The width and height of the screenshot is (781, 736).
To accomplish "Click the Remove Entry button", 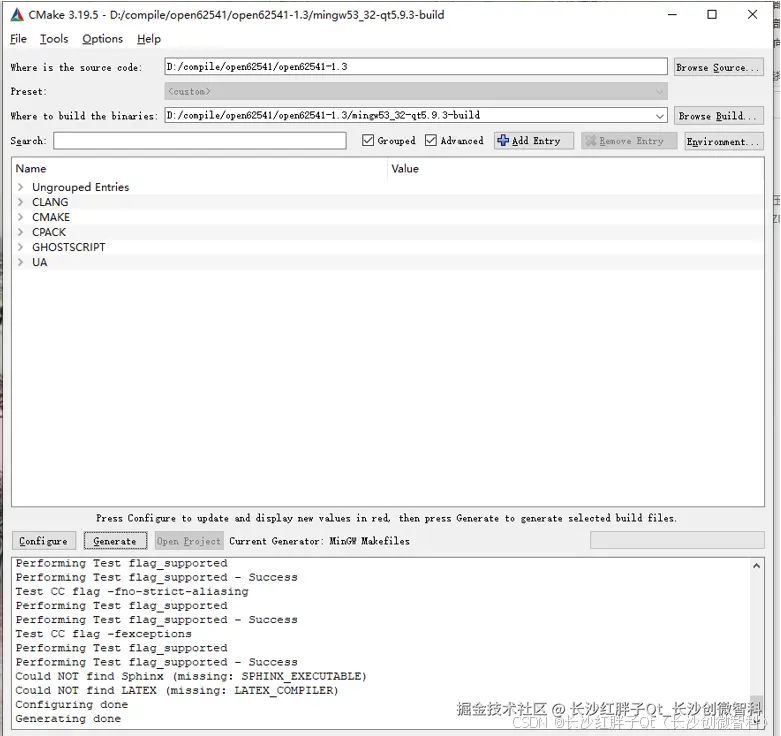I will click(x=629, y=141).
